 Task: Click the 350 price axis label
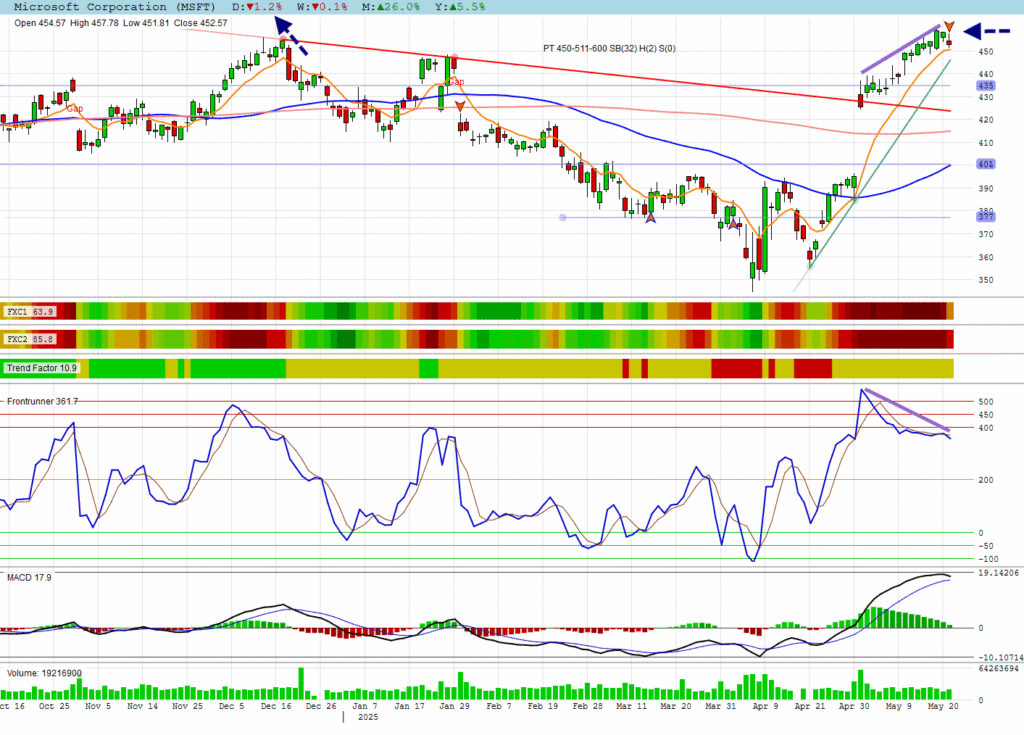(x=985, y=280)
